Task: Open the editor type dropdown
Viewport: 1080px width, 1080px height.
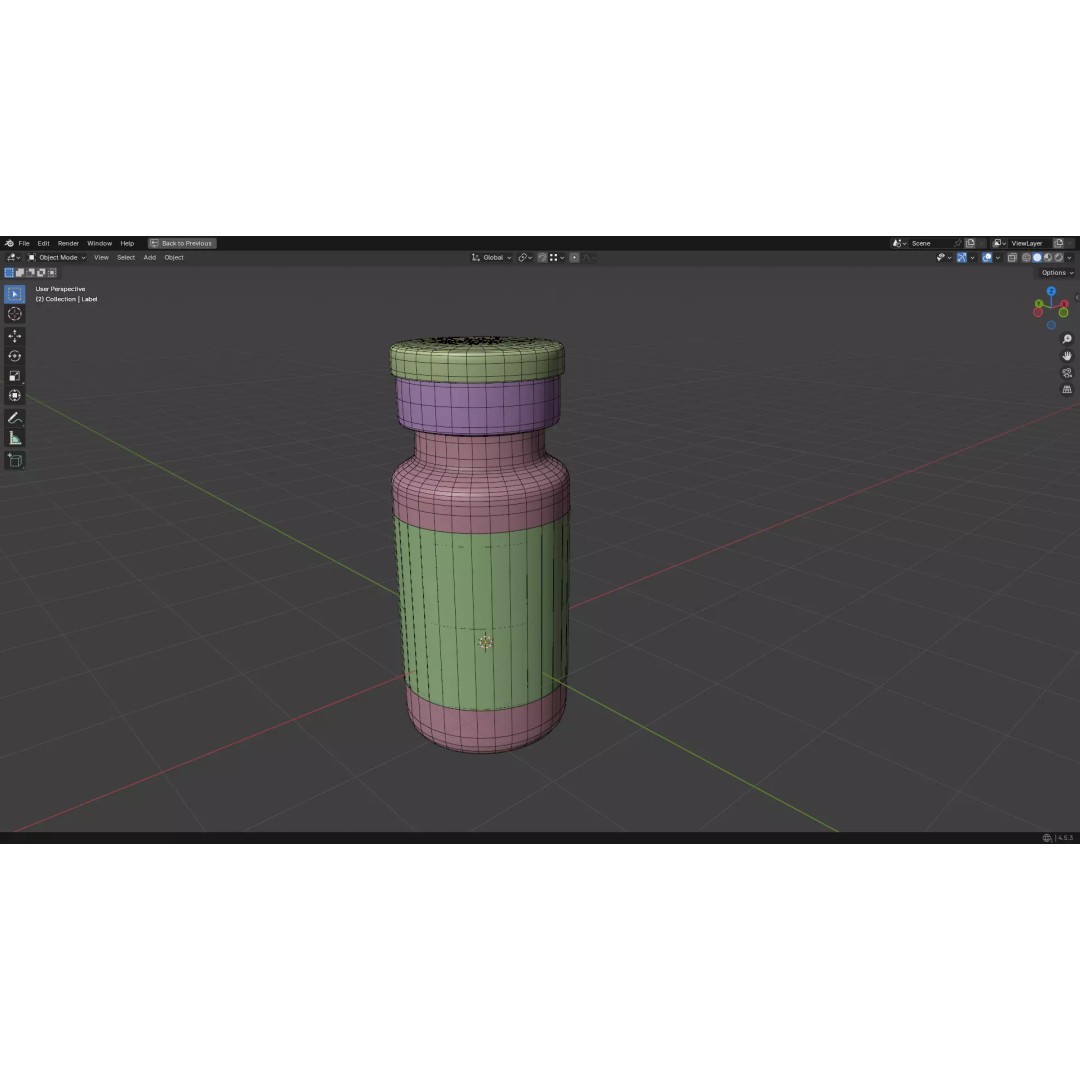Action: 13,258
